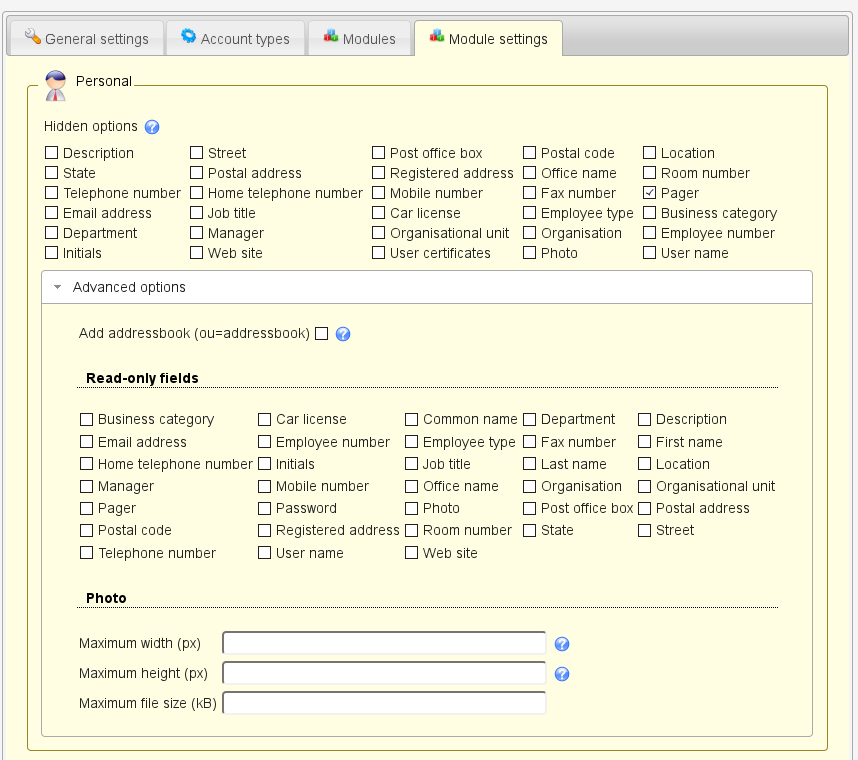Click help icon for Maximum width field
This screenshot has height=760, width=858.
tap(562, 644)
